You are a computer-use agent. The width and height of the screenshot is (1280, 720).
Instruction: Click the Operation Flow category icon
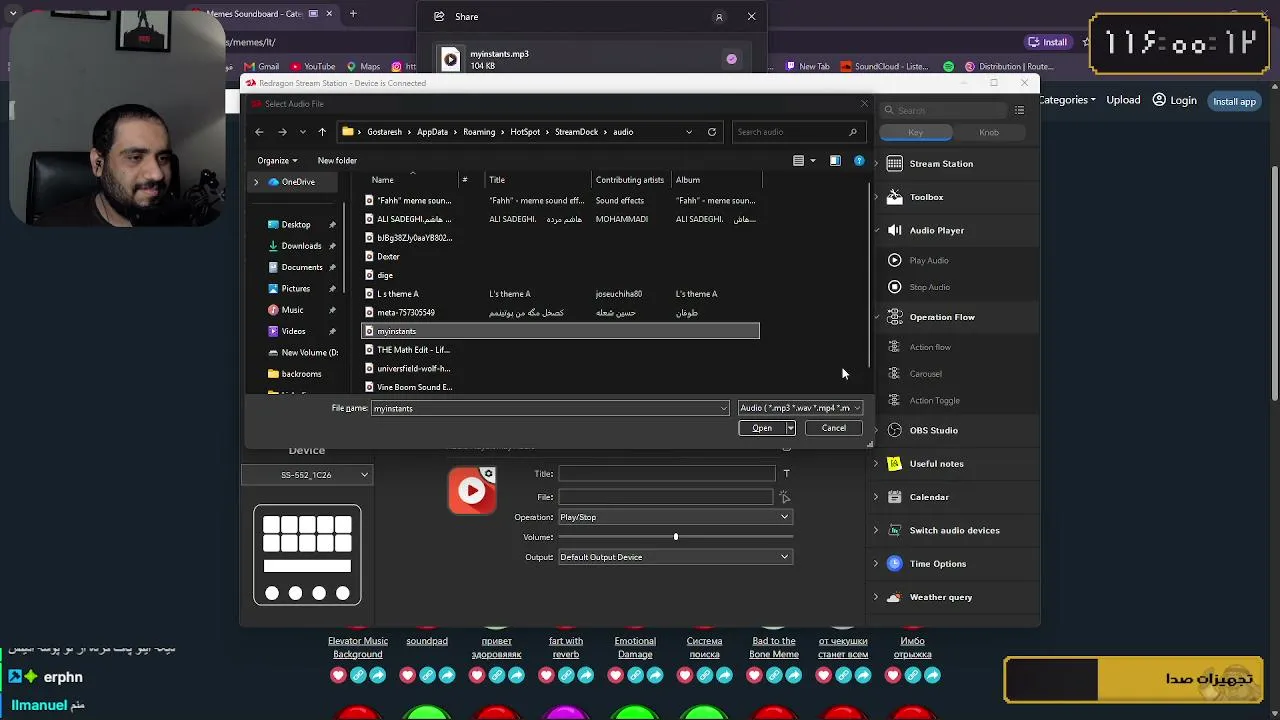tap(894, 317)
